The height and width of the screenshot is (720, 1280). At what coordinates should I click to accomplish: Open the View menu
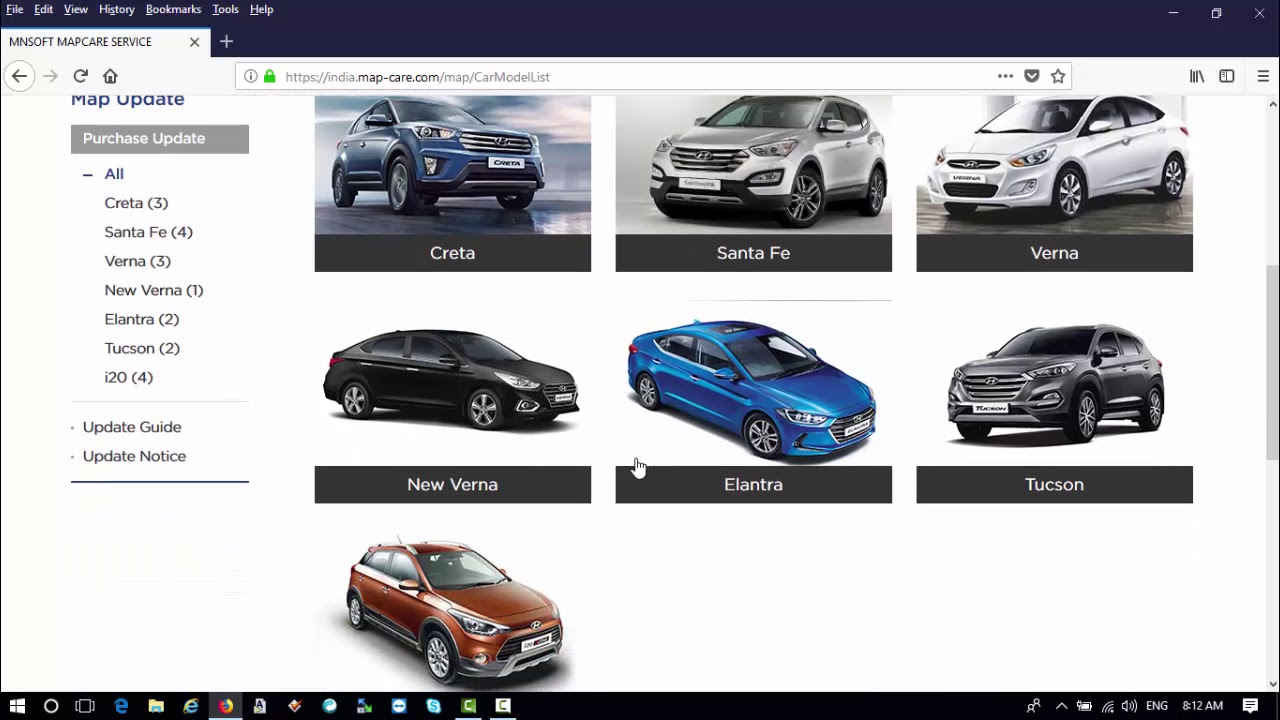coord(76,9)
